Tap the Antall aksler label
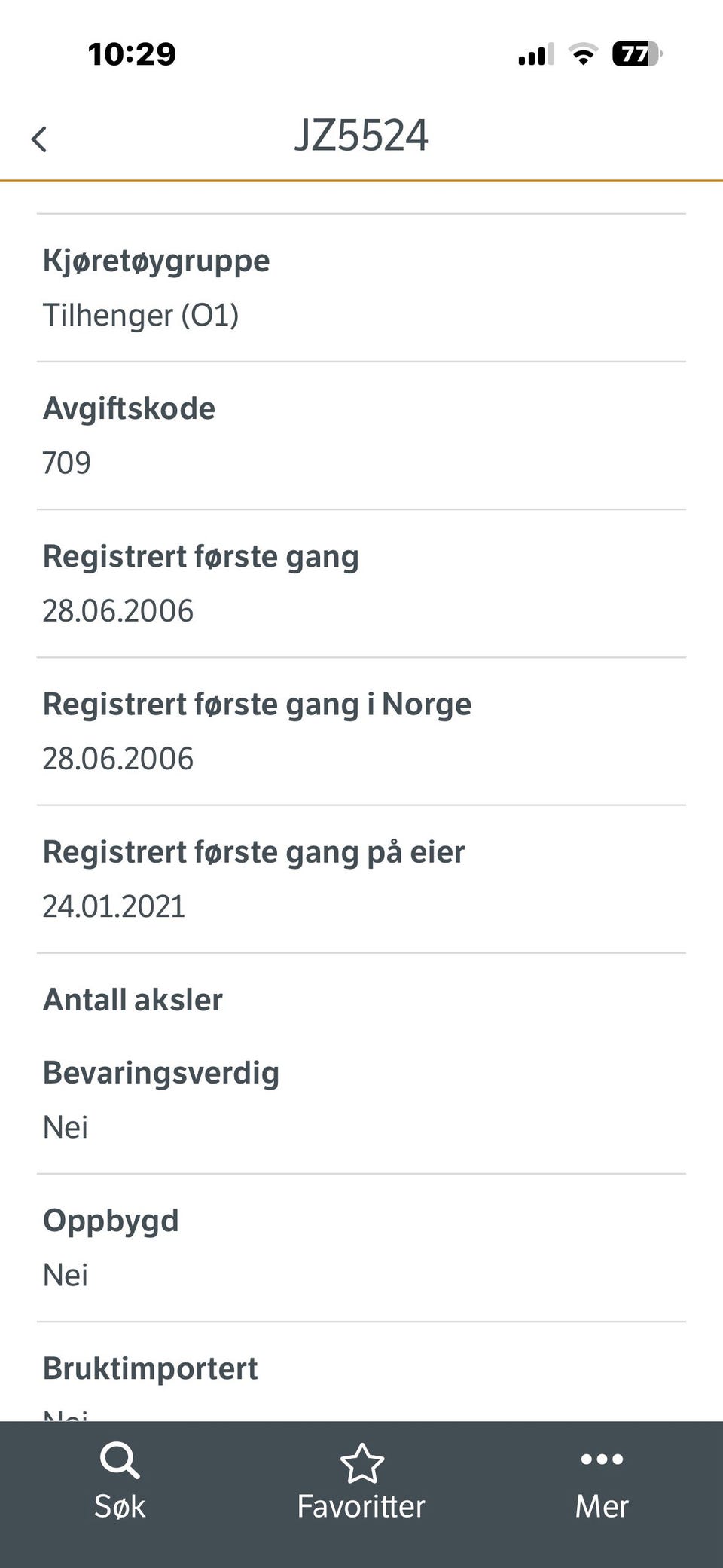The height and width of the screenshot is (1568, 723). click(x=133, y=1000)
